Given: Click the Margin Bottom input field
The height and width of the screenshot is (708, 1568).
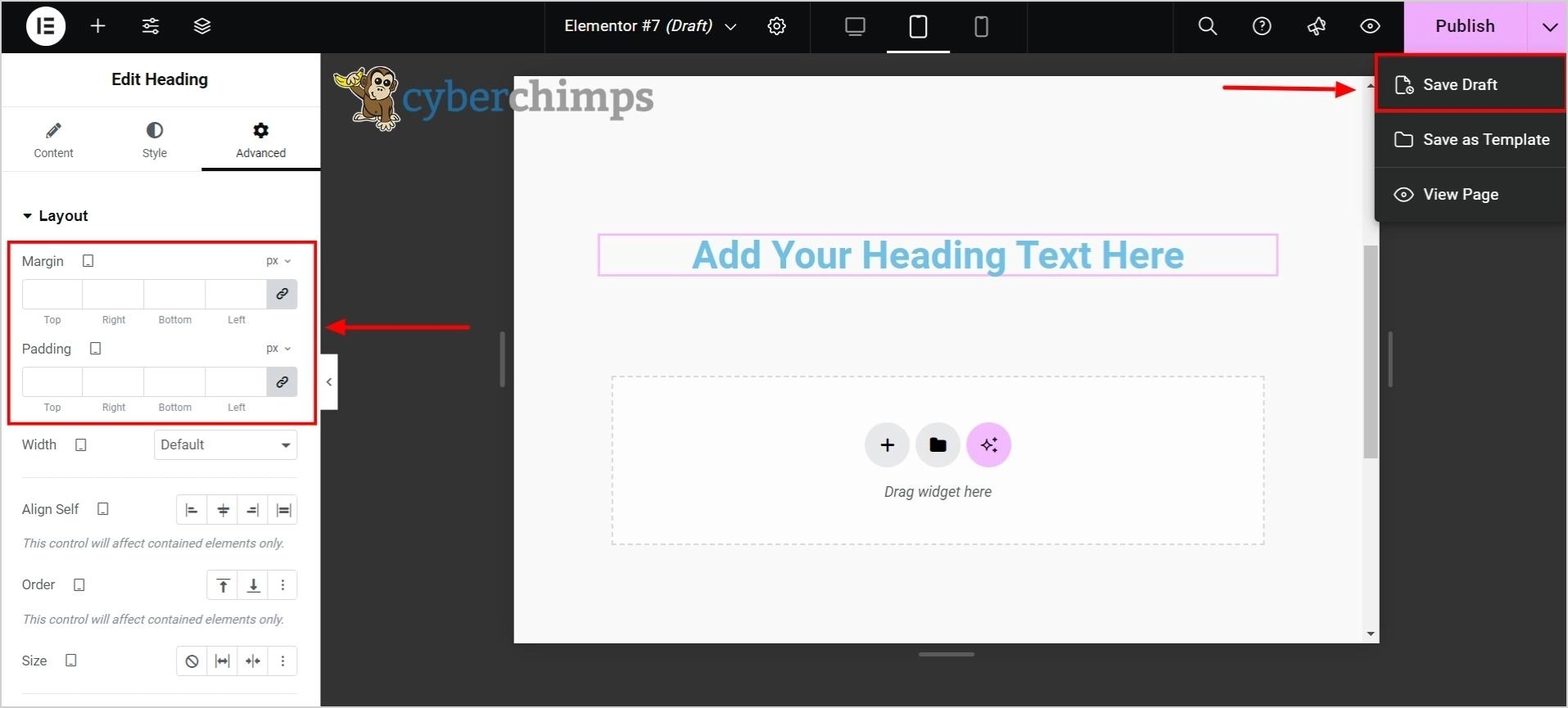Looking at the screenshot, I should point(174,294).
